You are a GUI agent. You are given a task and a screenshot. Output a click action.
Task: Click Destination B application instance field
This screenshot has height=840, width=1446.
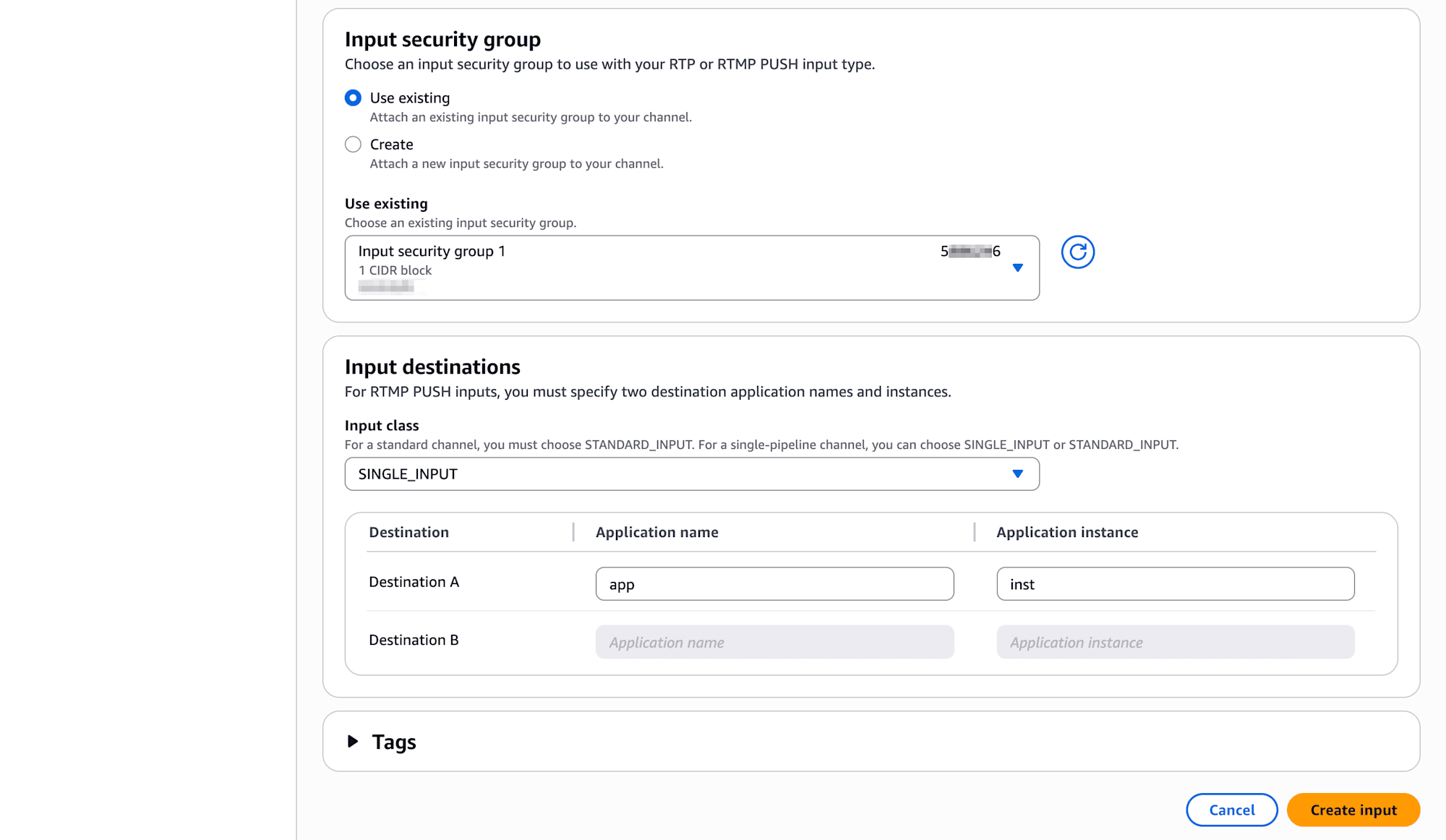1175,642
